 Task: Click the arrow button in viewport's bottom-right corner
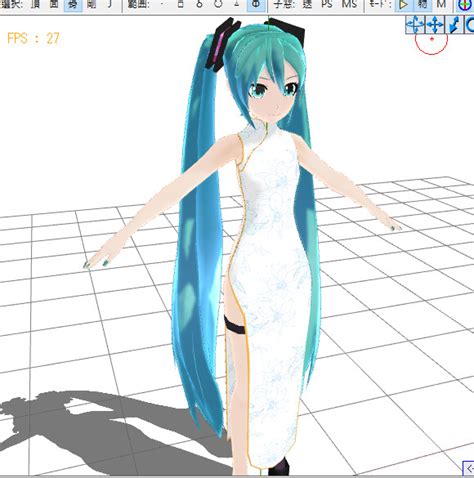(469, 468)
